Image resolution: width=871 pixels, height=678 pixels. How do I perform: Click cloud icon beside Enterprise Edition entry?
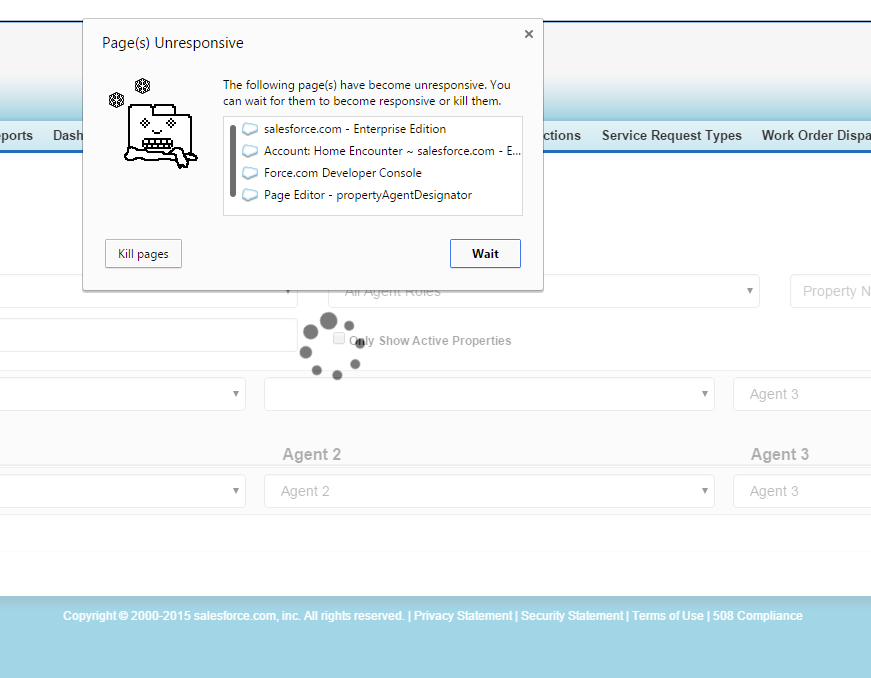pyautogui.click(x=250, y=129)
